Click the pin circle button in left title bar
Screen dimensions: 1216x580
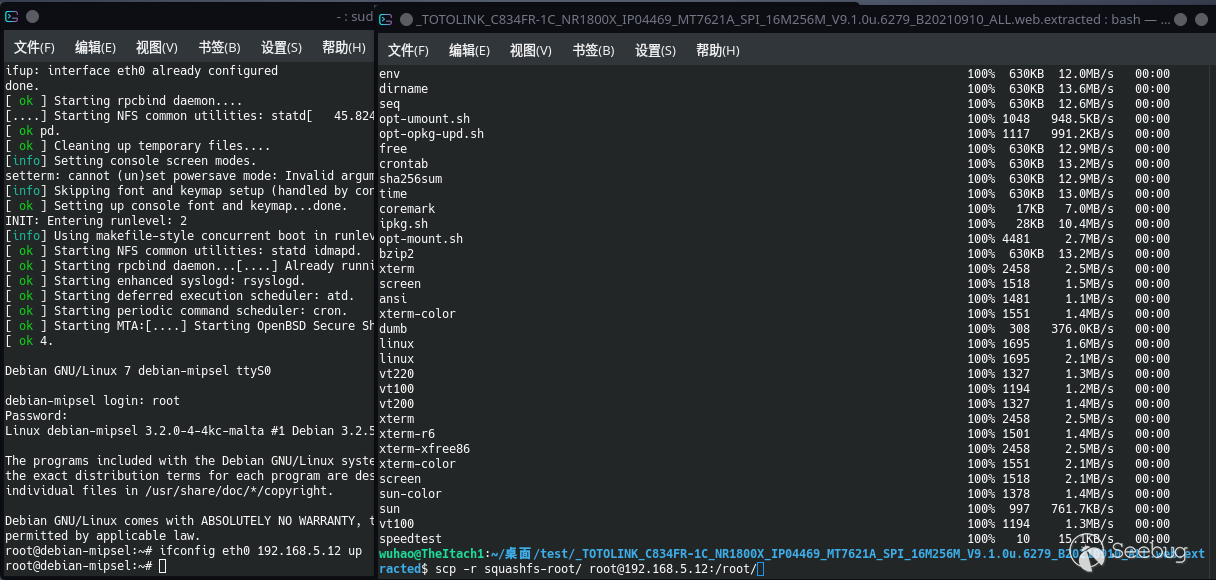pyautogui.click(x=33, y=17)
